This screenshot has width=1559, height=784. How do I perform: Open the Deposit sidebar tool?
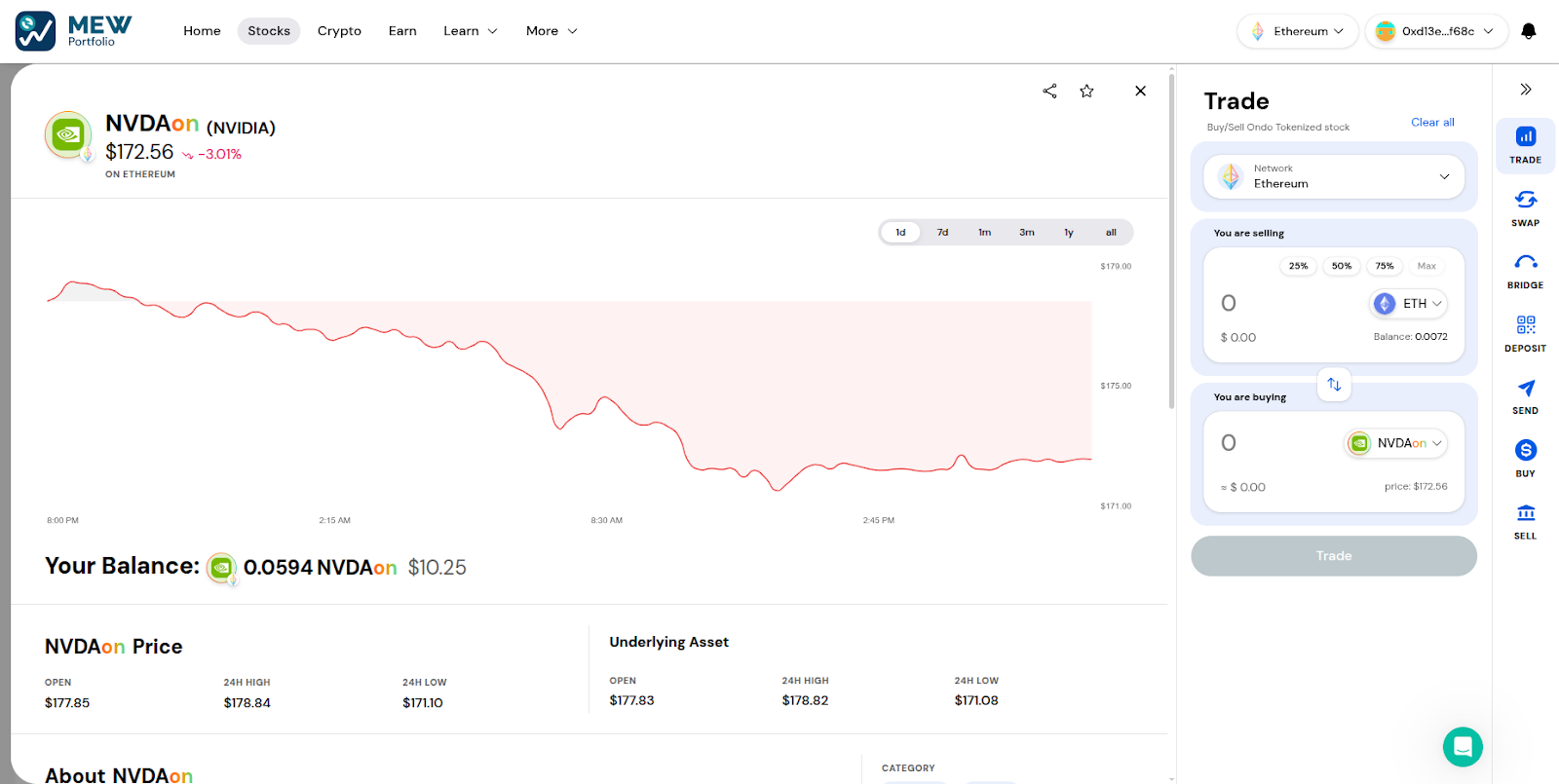(1526, 333)
